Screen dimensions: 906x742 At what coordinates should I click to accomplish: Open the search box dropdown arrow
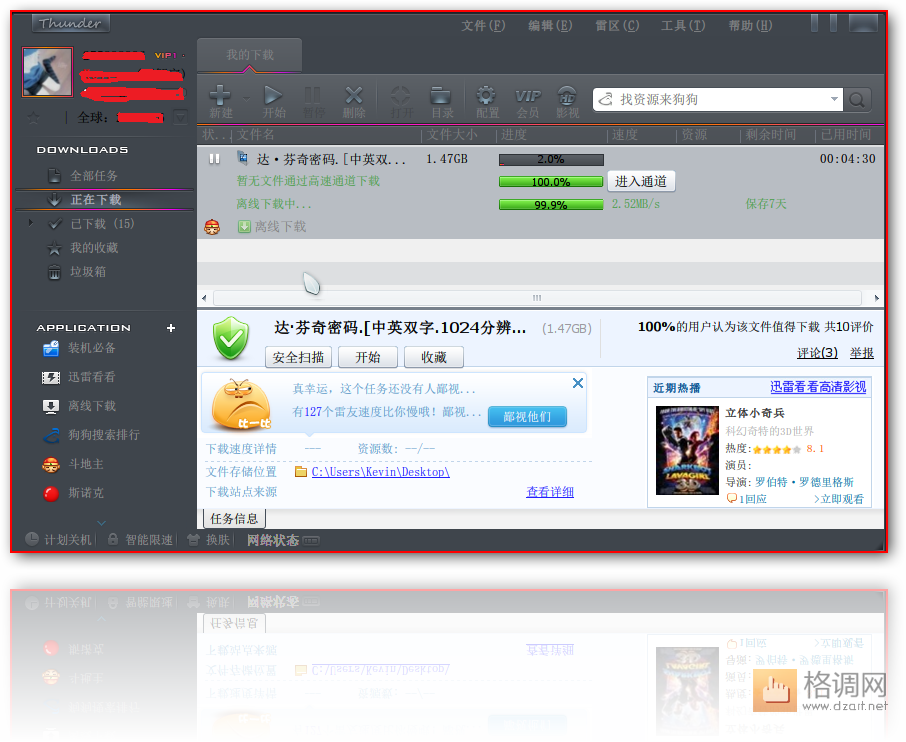coord(835,99)
